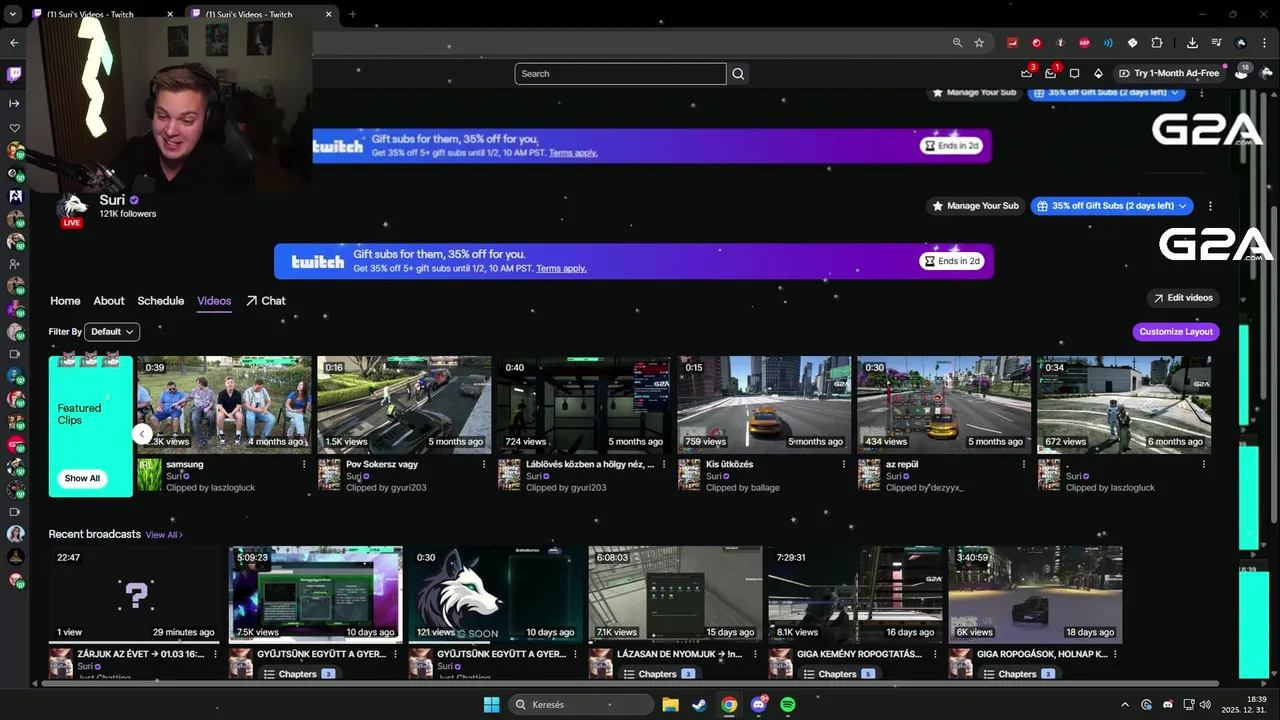1280x720 pixels.
Task: Click clip title 'Kis ütközés'
Action: pyautogui.click(x=730, y=464)
